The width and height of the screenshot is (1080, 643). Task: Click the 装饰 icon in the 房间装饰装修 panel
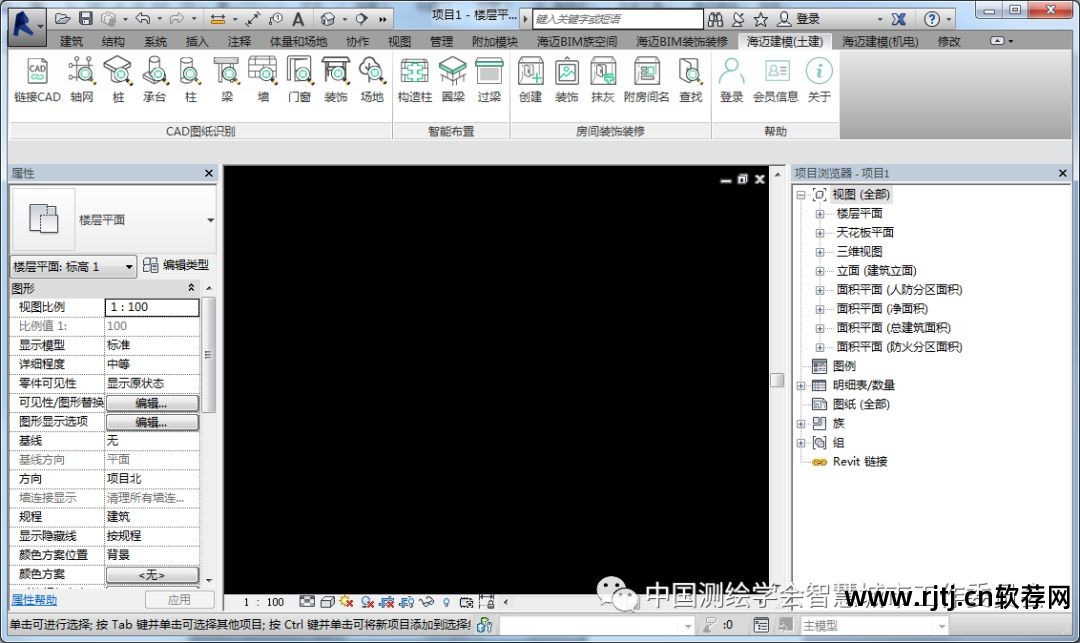(x=567, y=80)
